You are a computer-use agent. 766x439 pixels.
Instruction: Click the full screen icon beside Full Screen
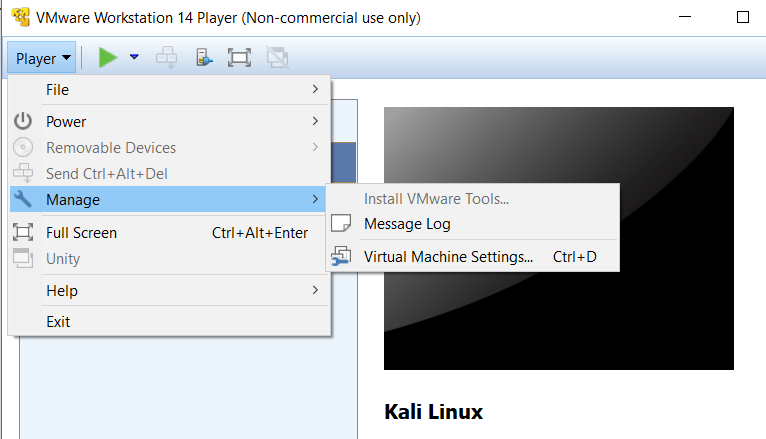[23, 232]
